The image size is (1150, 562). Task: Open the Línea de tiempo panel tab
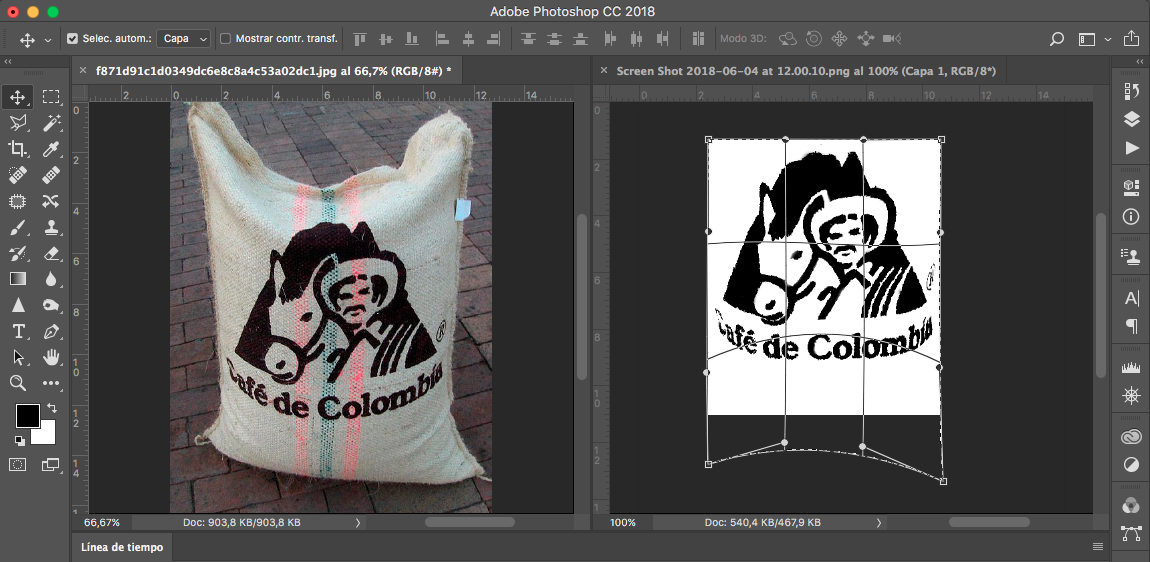coord(121,547)
